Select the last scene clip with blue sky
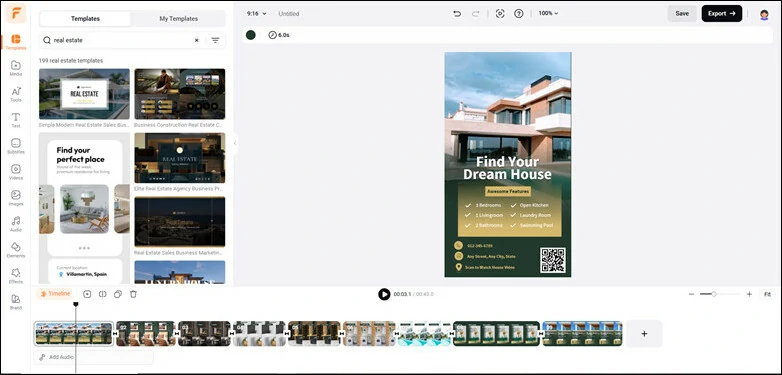The width and height of the screenshot is (782, 375). point(582,334)
